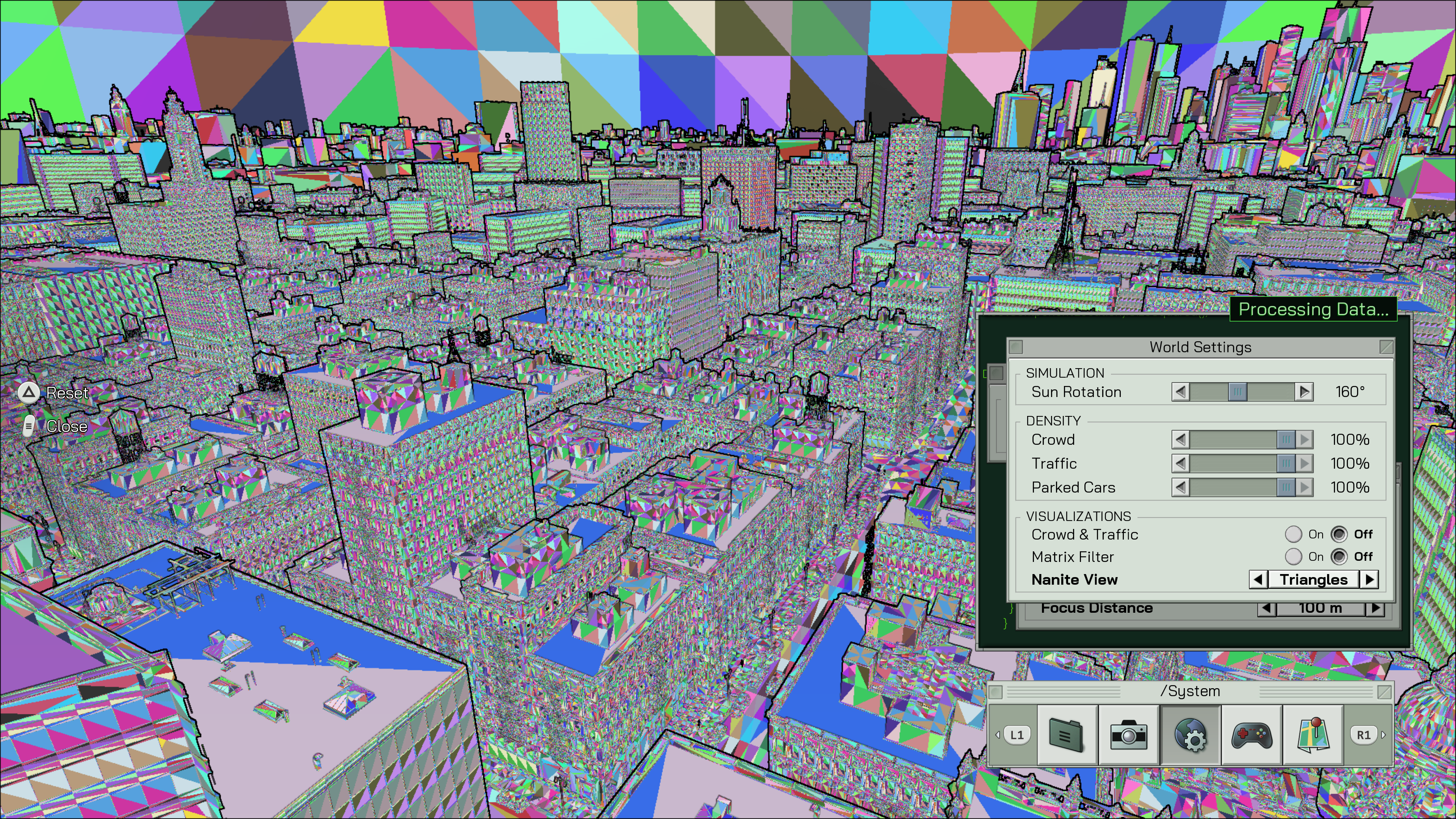
Task: Set Crowd & Traffic visualization Off
Action: pyautogui.click(x=1338, y=534)
